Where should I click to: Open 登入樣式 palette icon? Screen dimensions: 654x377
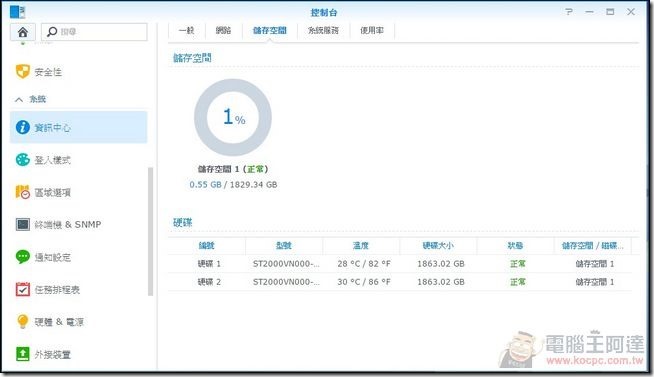(23, 160)
